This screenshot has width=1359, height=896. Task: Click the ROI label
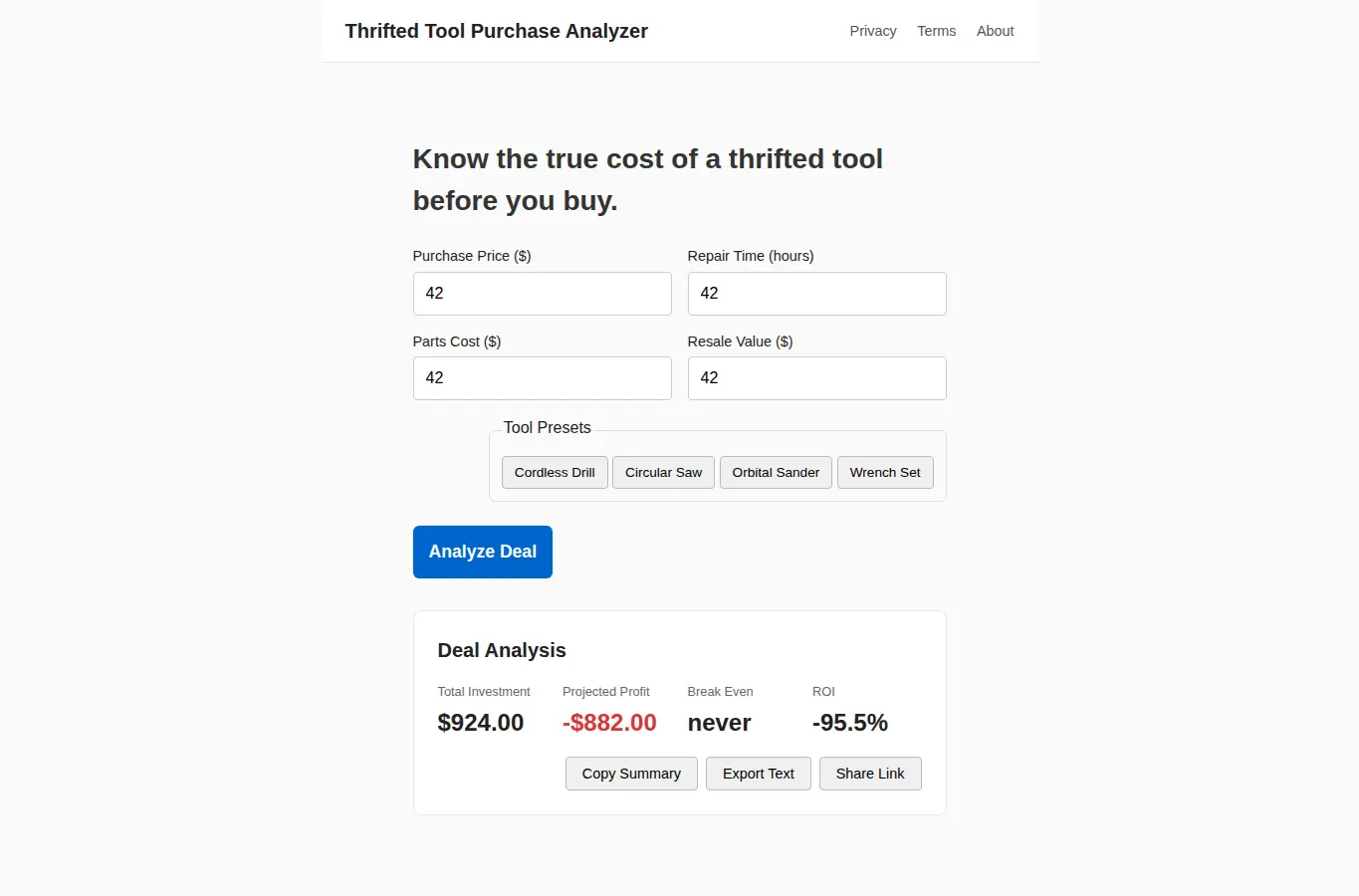coord(823,692)
